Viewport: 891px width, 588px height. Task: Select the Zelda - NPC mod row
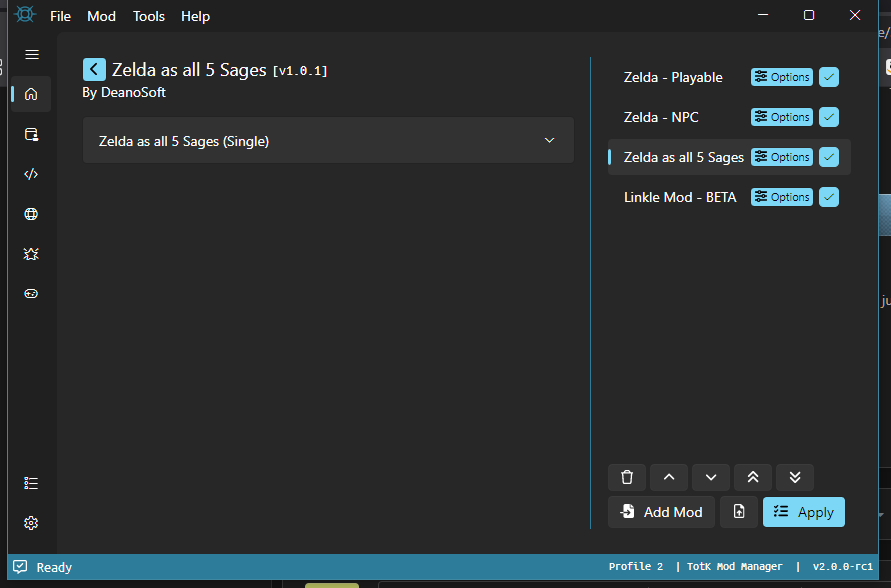click(729, 117)
